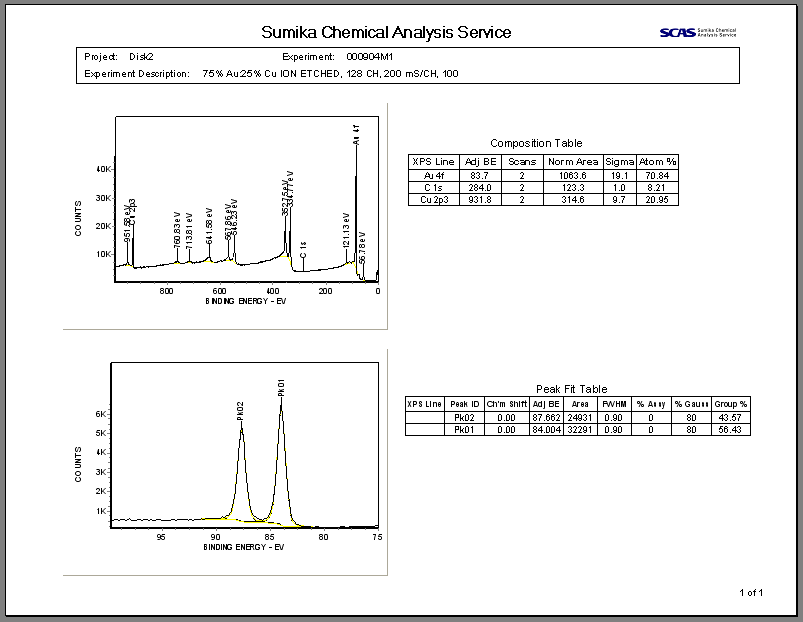Screen dimensions: 803x622
Task: Click the Norm Area column header
Action: [x=573, y=162]
